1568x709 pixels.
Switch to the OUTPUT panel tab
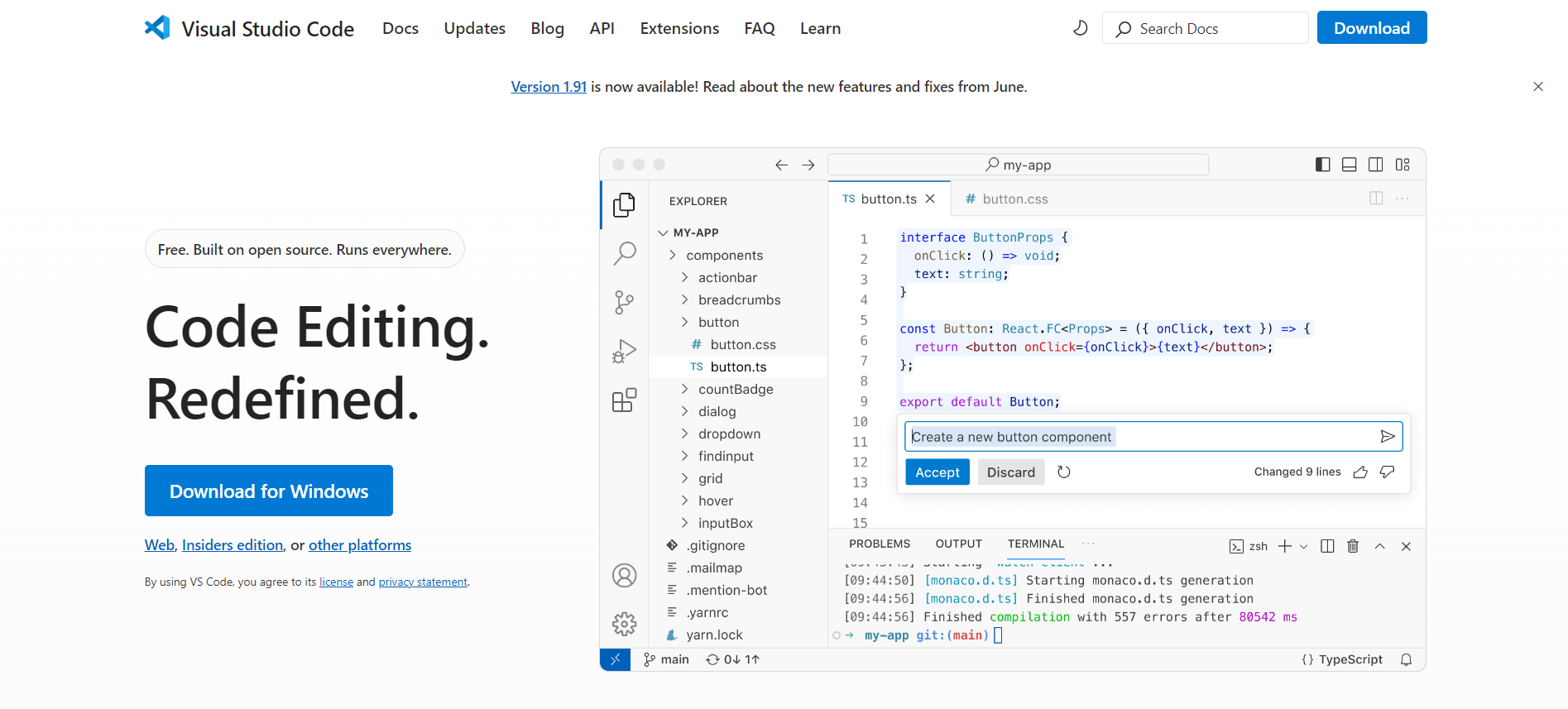click(x=958, y=544)
